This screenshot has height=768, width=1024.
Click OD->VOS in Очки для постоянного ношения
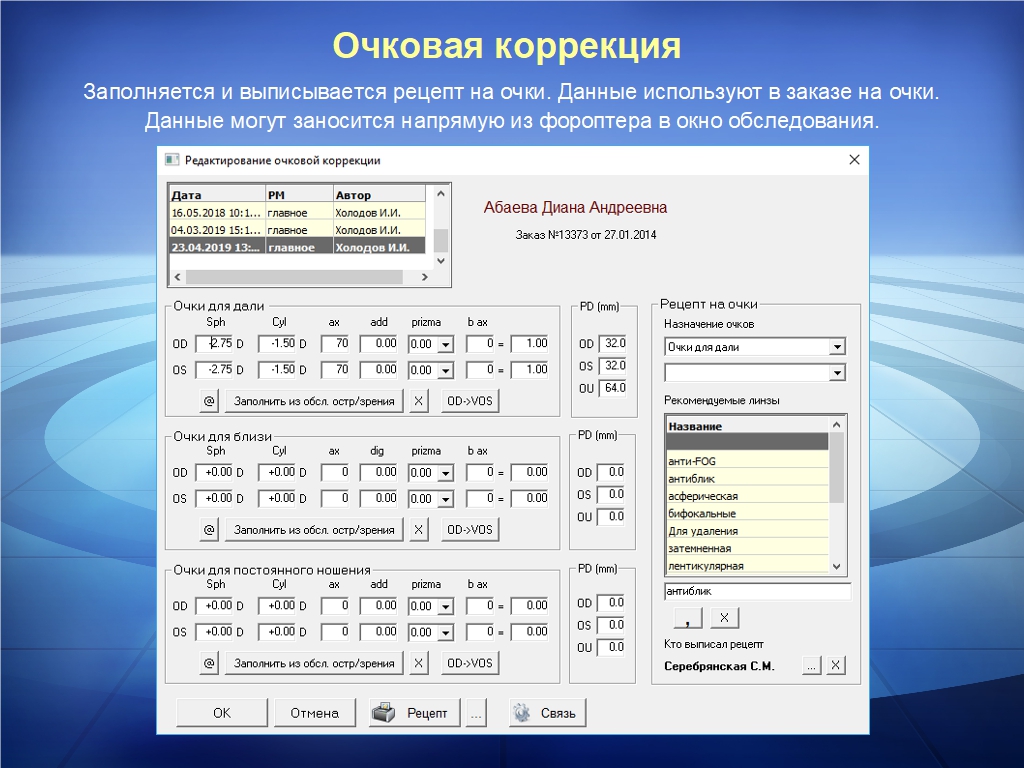pyautogui.click(x=470, y=663)
